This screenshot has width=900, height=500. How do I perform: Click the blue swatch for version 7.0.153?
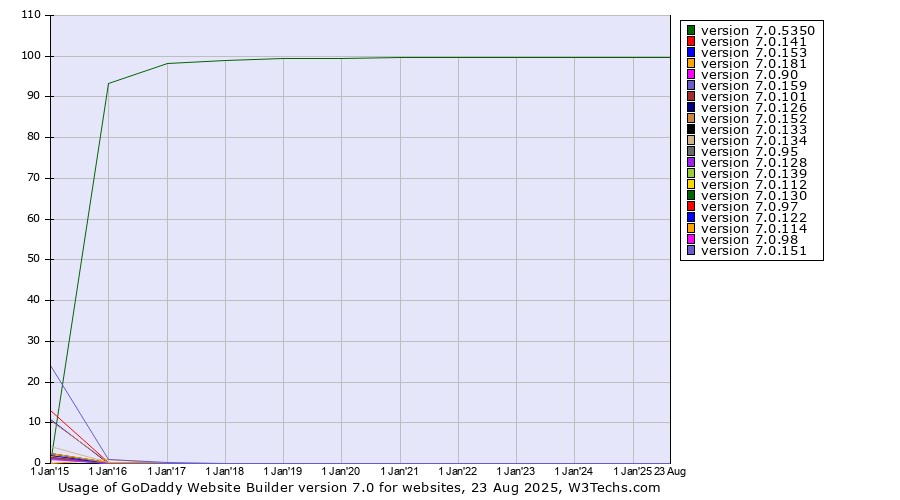[x=691, y=52]
